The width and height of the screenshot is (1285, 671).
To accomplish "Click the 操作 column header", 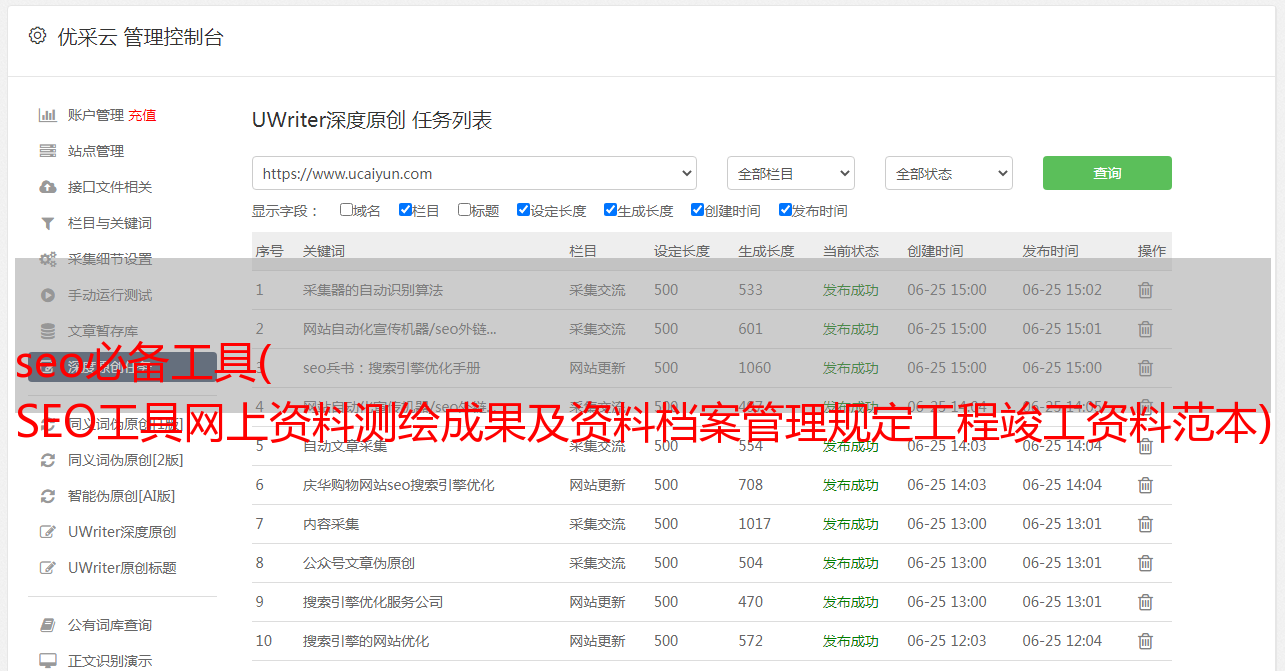I will pos(1152,251).
